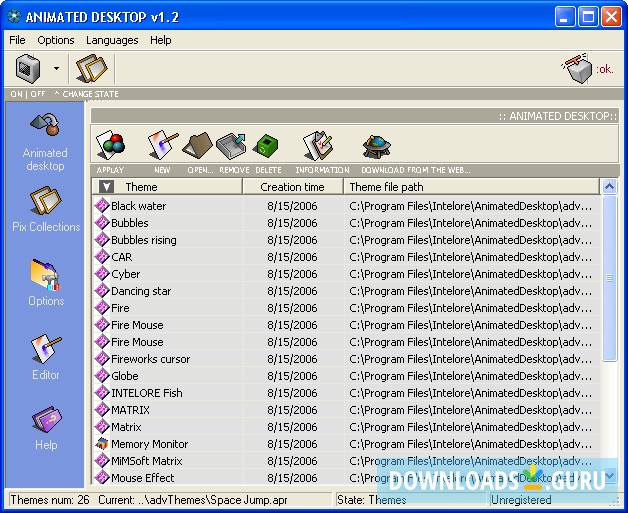Screen dimensions: 628x513
Task: Open the Editor sidebar icon
Action: point(46,357)
